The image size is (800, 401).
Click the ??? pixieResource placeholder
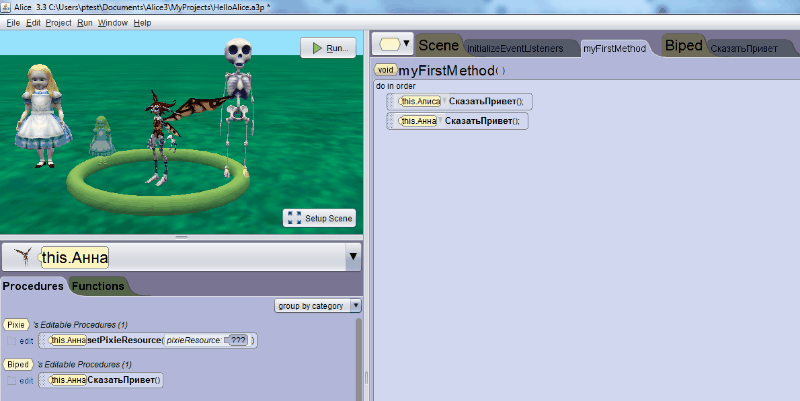[x=238, y=340]
